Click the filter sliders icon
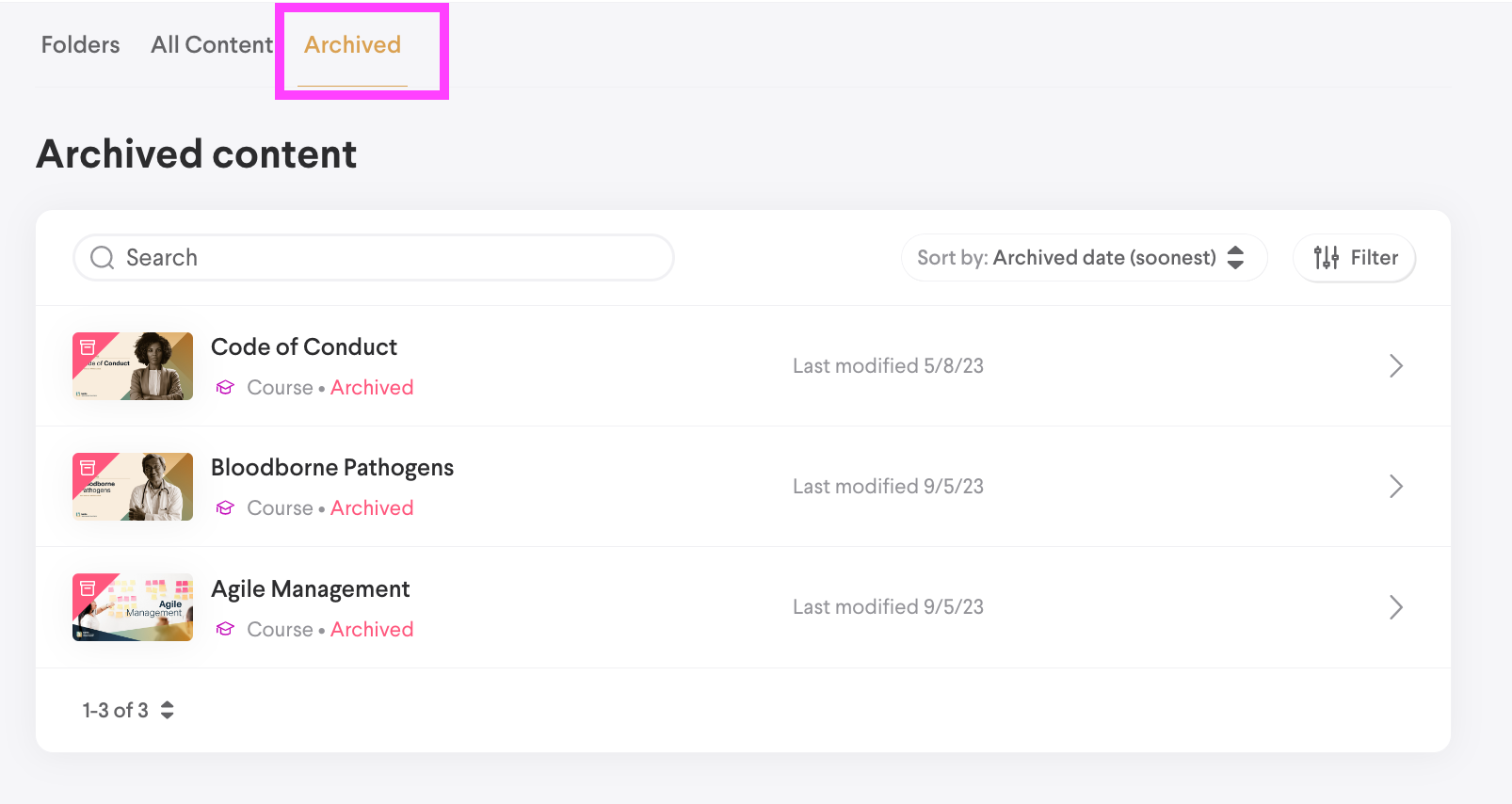Image resolution: width=1512 pixels, height=804 pixels. [x=1326, y=257]
